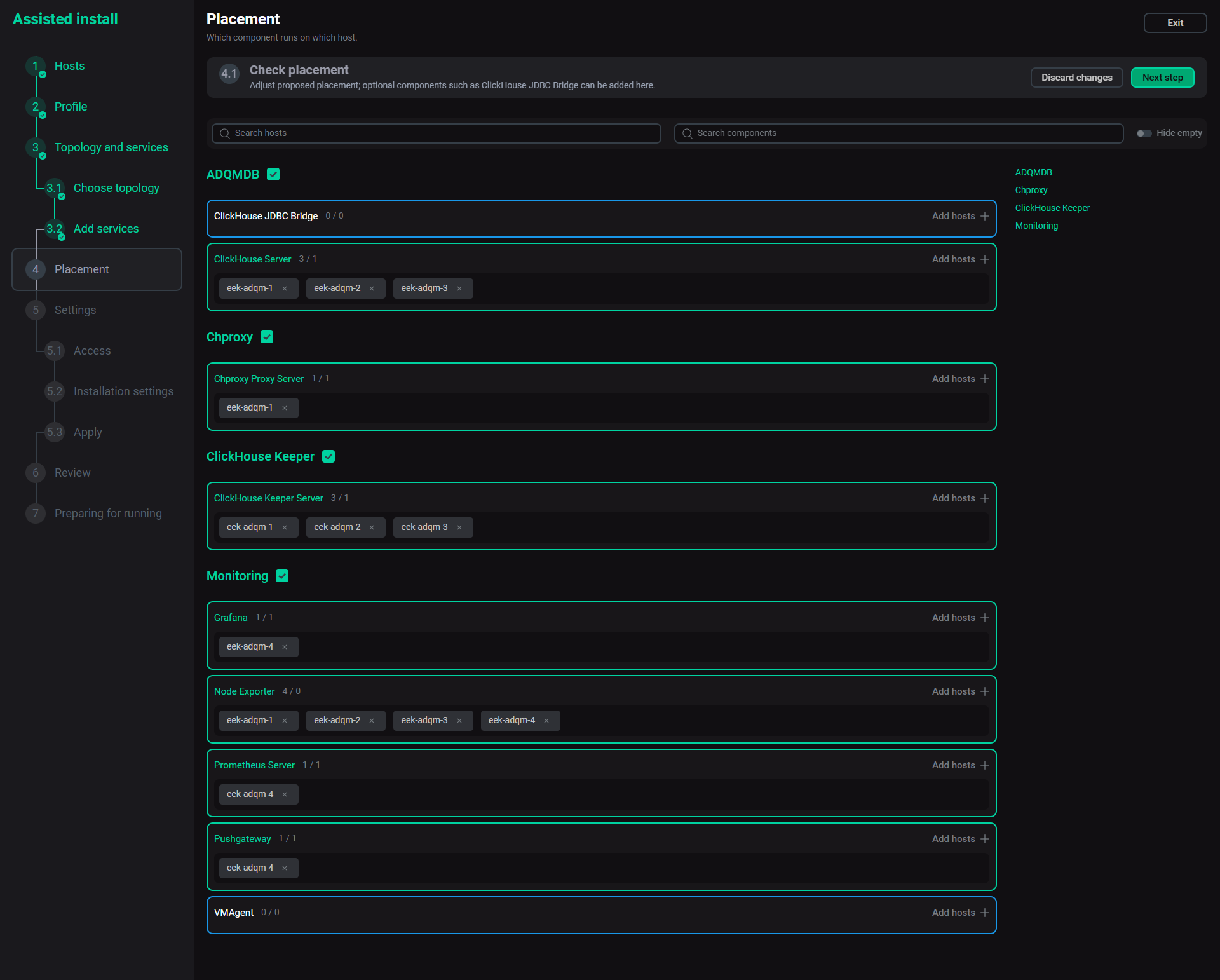This screenshot has height=980, width=1220.
Task: Jump to Monitoring section link
Action: point(1036,226)
